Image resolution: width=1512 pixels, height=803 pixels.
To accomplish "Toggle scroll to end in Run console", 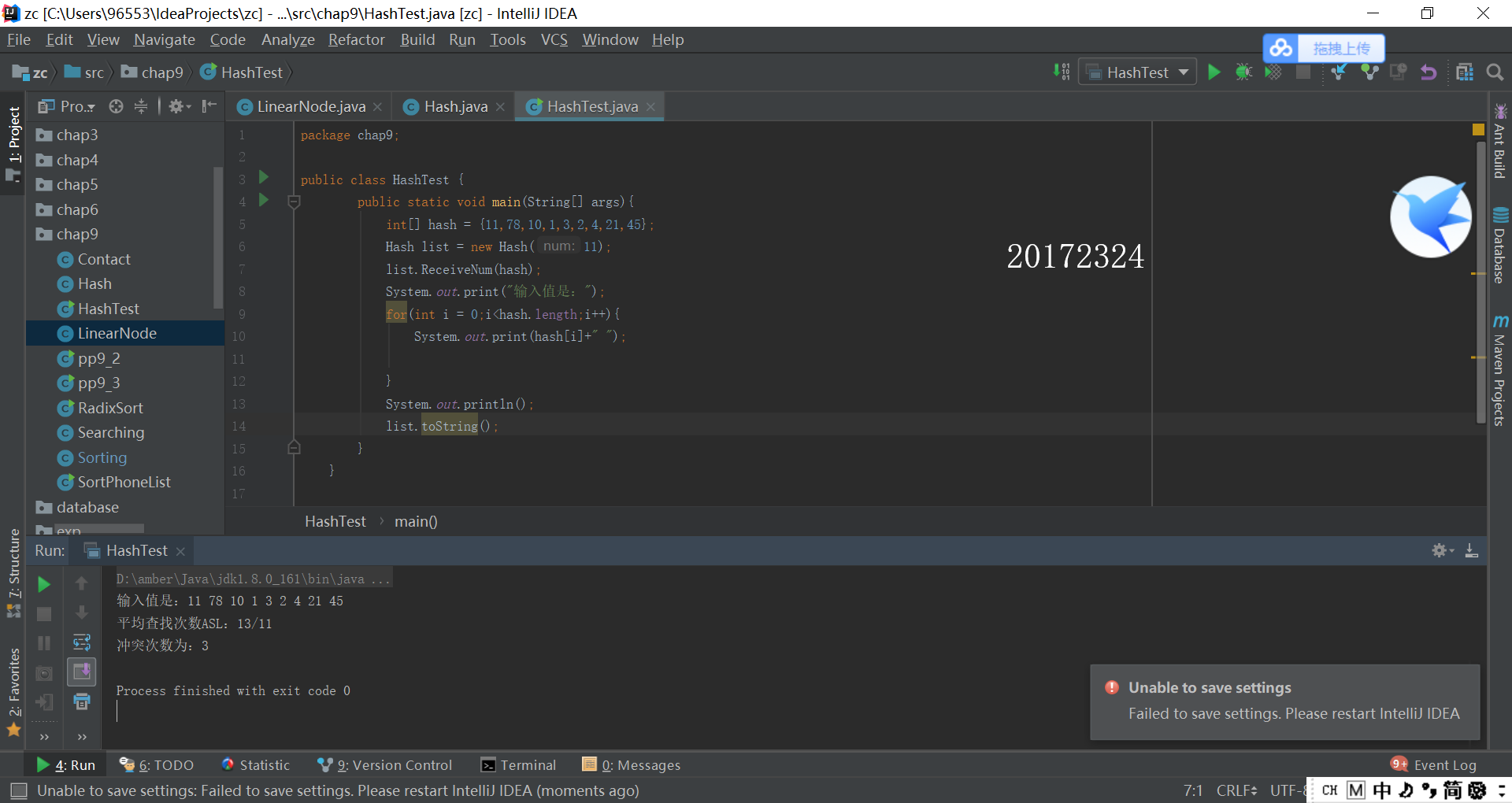I will click(82, 672).
